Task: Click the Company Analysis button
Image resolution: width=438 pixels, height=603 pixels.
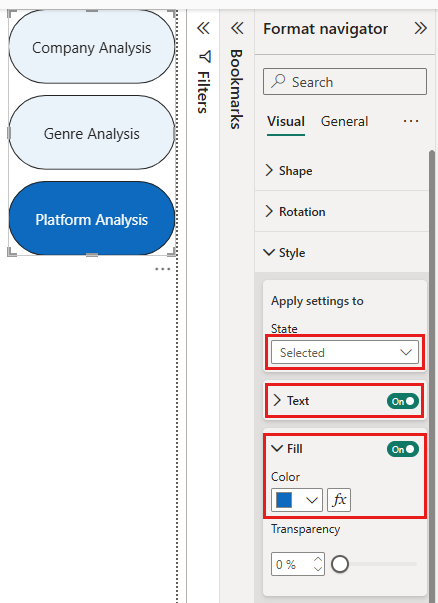Action: (92, 47)
